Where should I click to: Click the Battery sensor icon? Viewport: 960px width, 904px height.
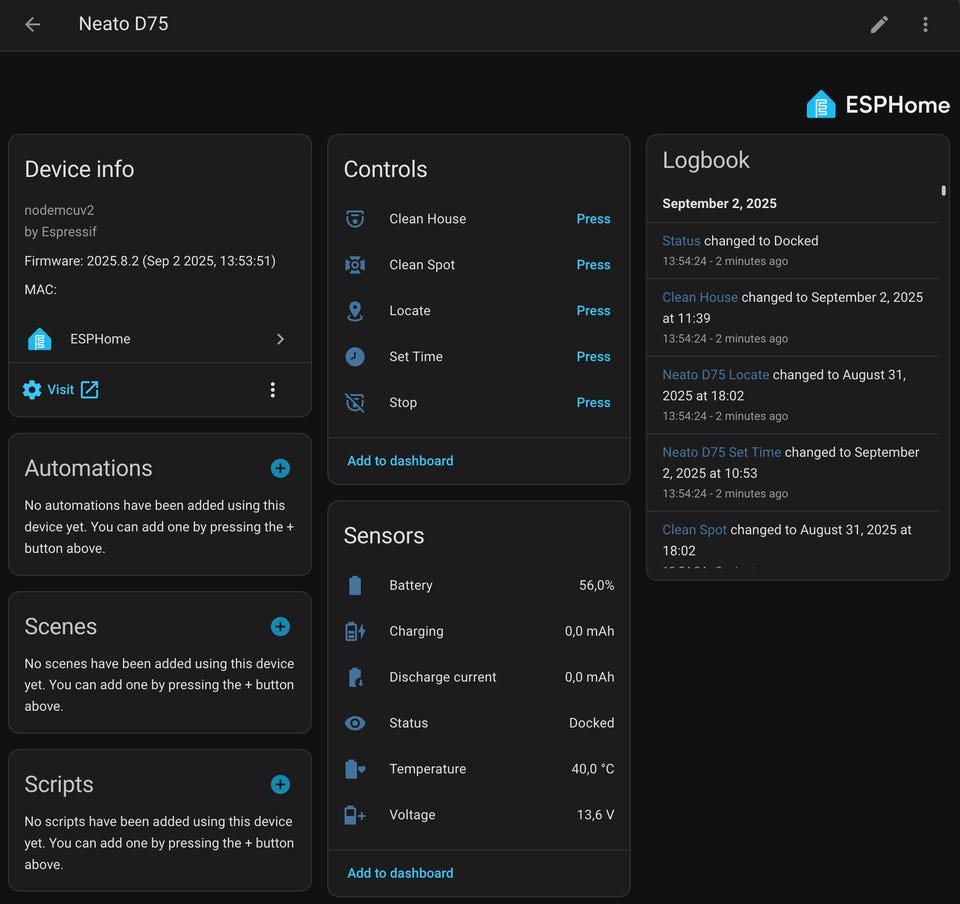[355, 585]
